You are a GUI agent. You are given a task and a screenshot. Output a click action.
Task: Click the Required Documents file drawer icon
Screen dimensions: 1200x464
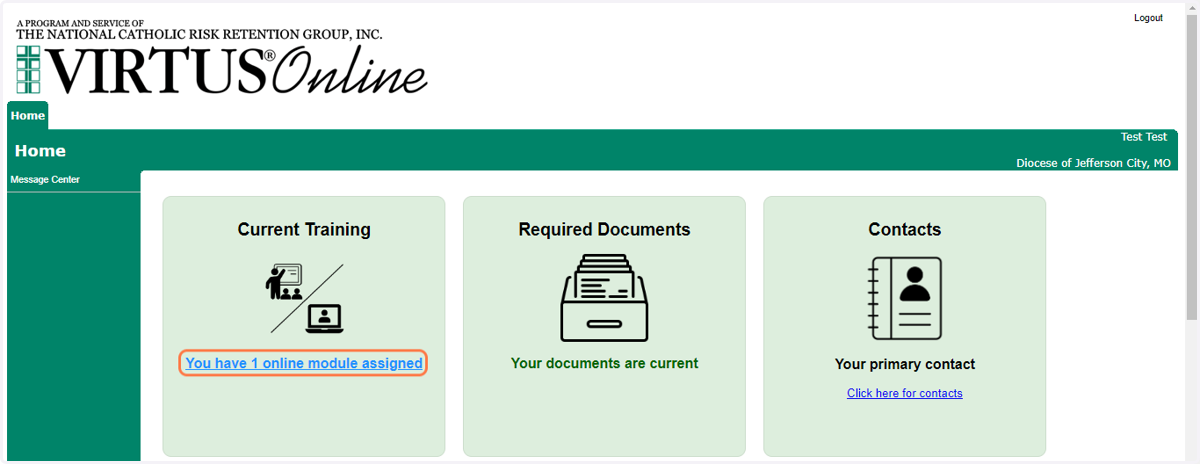604,297
